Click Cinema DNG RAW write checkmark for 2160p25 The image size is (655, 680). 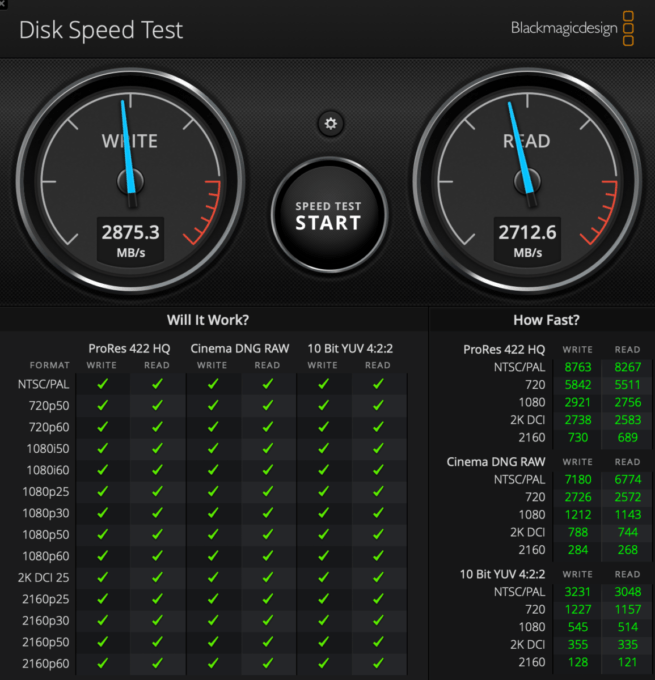pyautogui.click(x=213, y=599)
